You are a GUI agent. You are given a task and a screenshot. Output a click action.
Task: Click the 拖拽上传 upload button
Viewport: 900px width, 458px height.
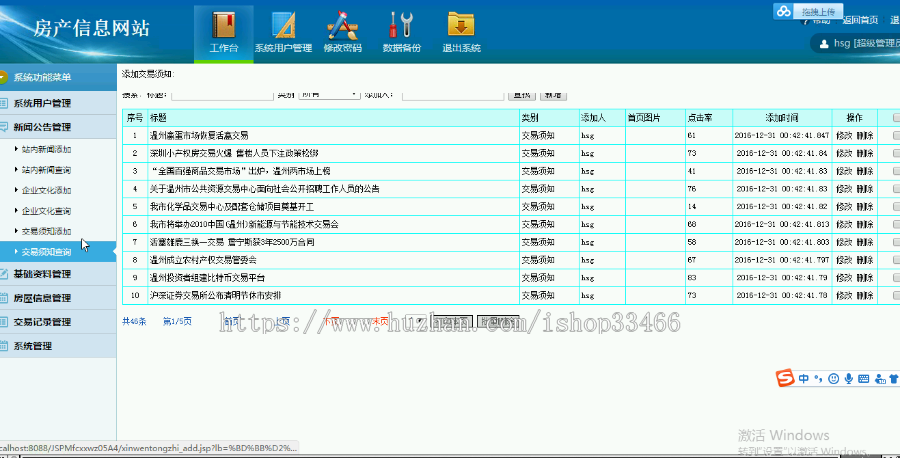(x=818, y=11)
